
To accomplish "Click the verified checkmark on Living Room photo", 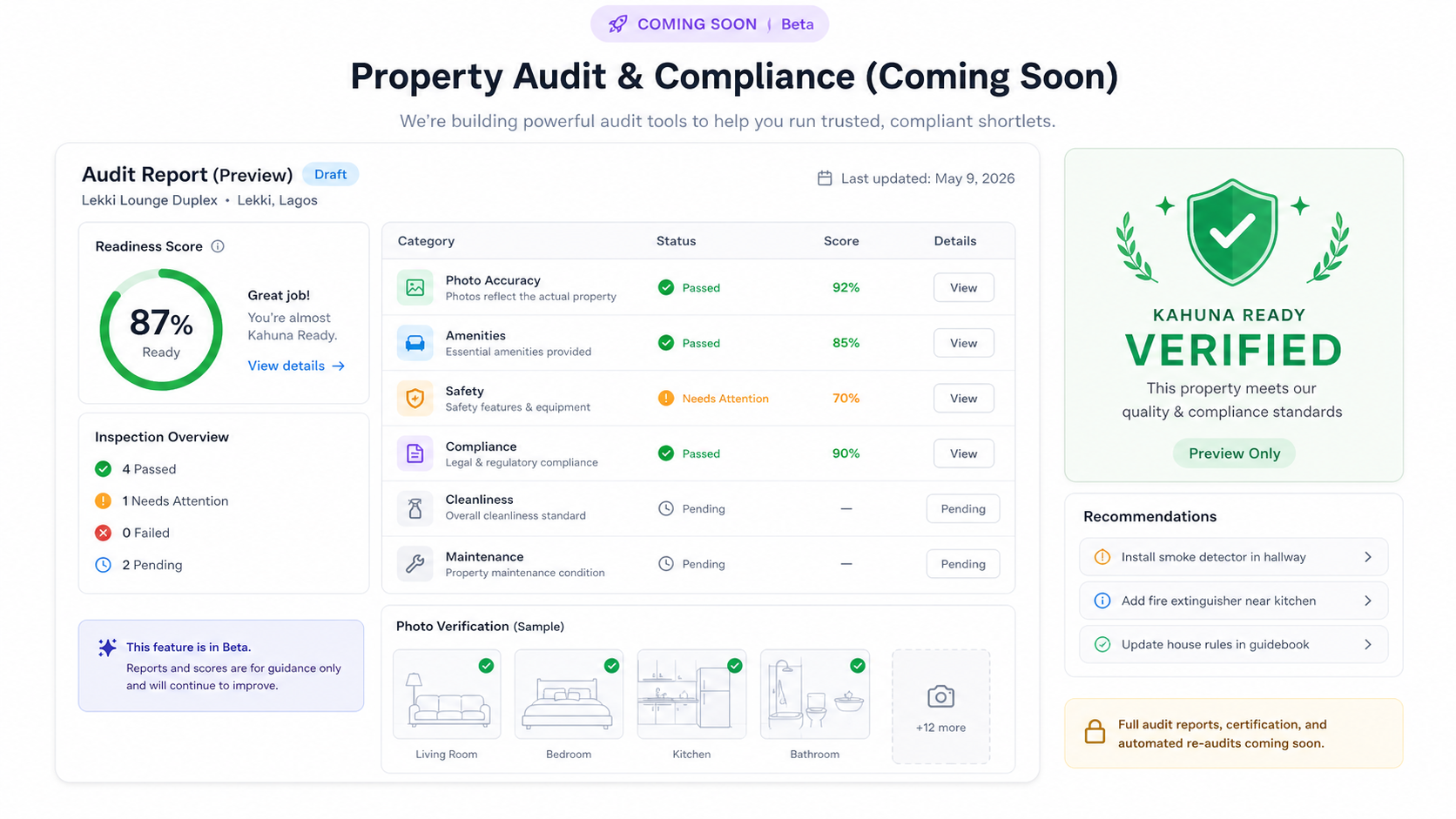I will click(486, 666).
